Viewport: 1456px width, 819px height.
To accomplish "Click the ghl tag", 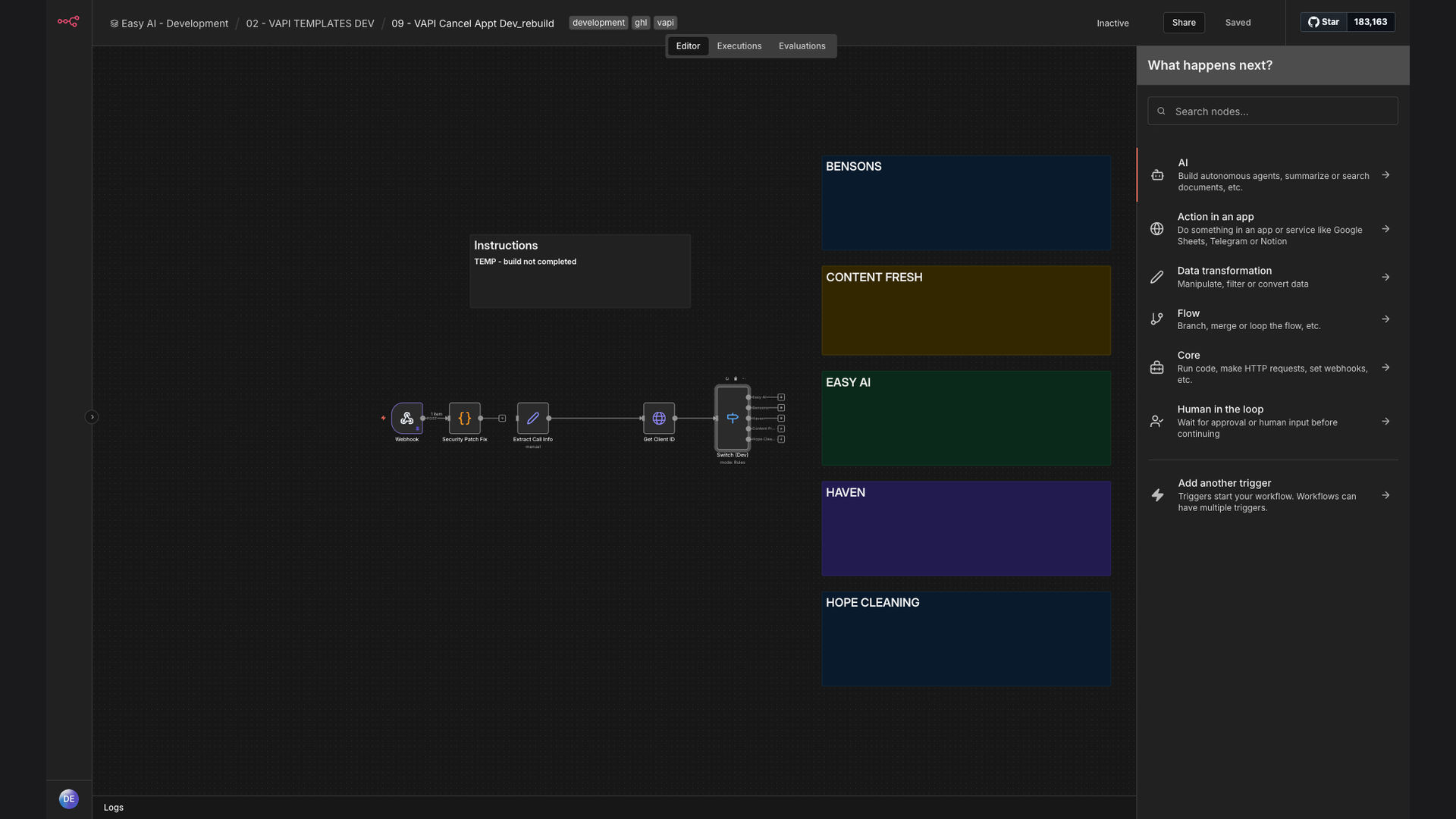I will click(x=641, y=23).
